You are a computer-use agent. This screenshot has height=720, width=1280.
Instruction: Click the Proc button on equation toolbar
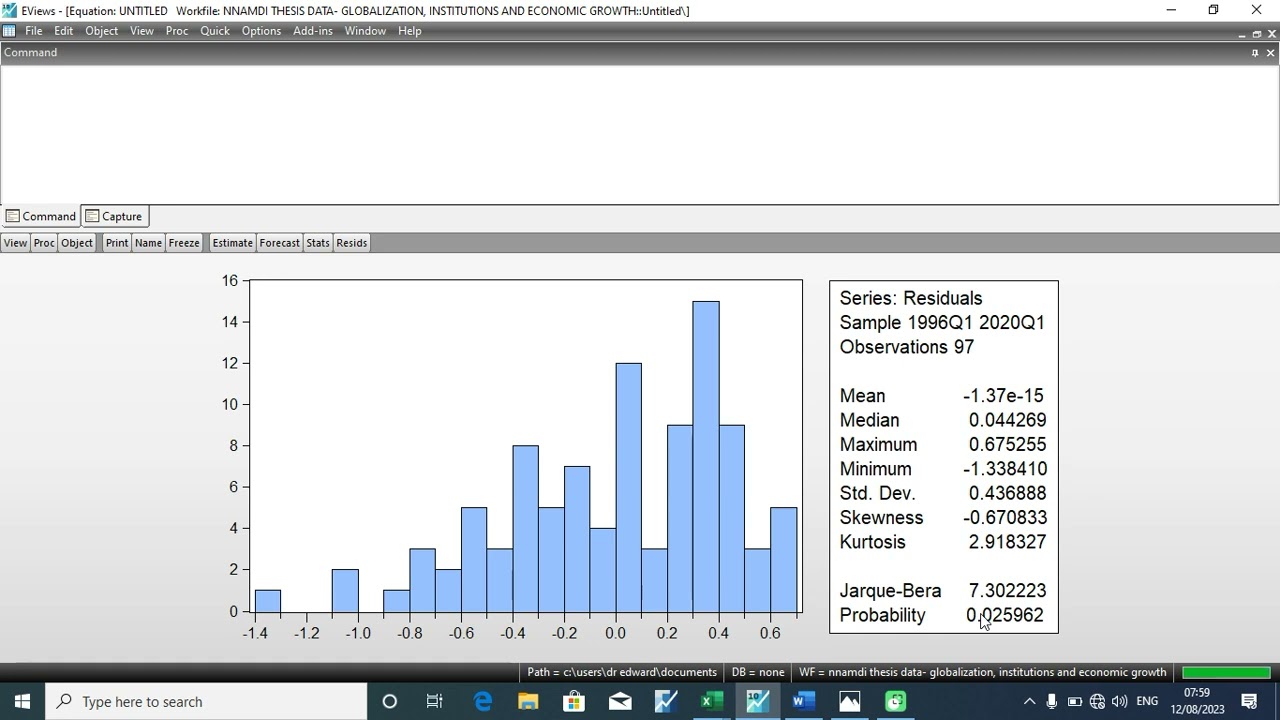point(44,243)
